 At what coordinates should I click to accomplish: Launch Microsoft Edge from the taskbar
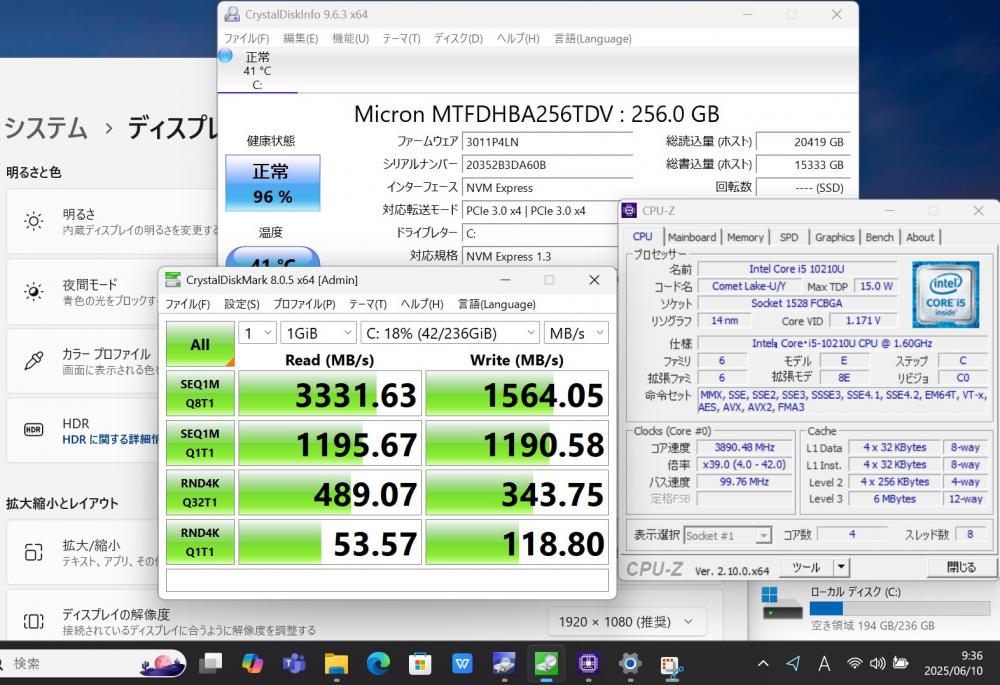tap(378, 663)
